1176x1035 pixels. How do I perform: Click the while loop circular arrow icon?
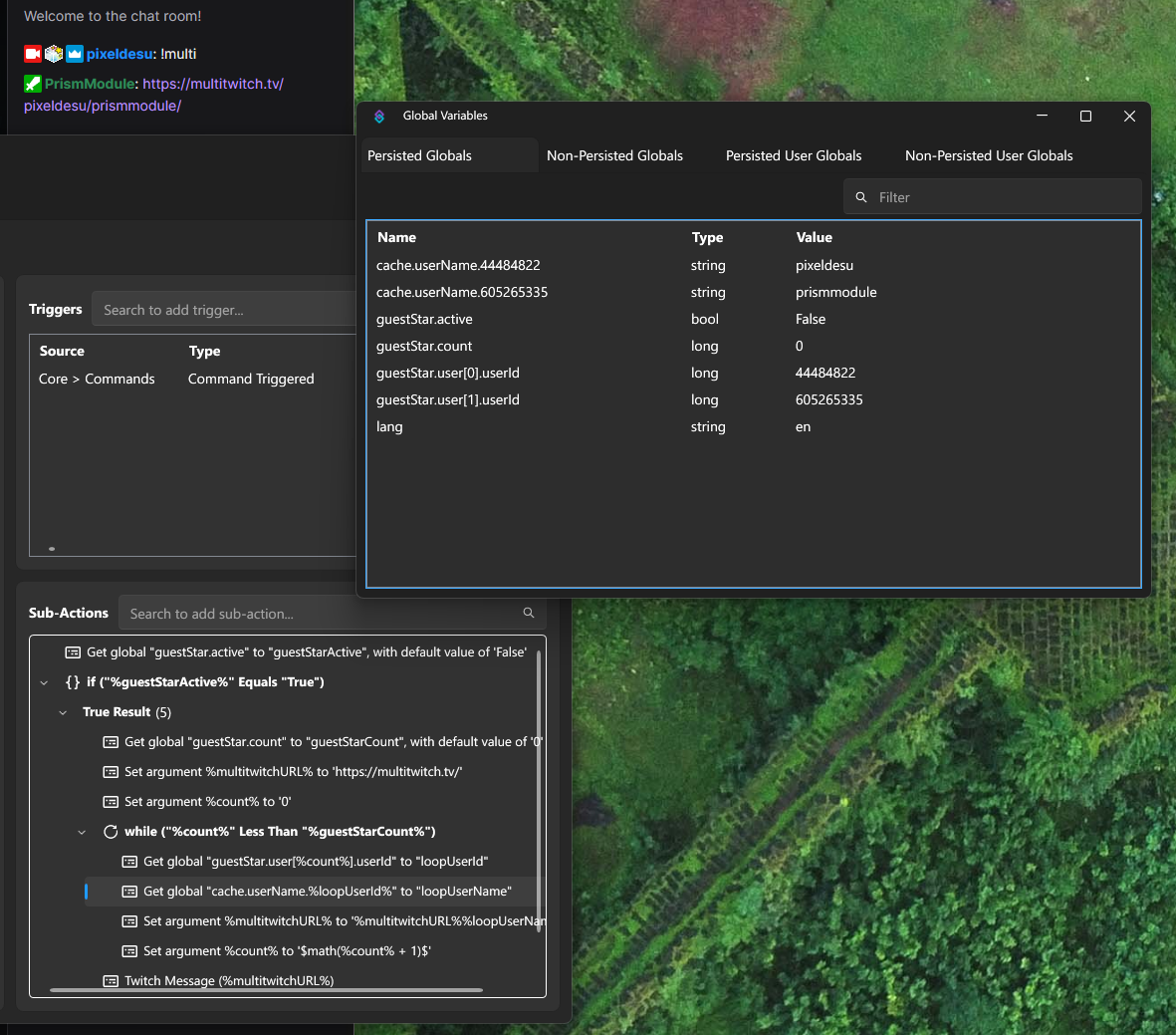click(111, 832)
